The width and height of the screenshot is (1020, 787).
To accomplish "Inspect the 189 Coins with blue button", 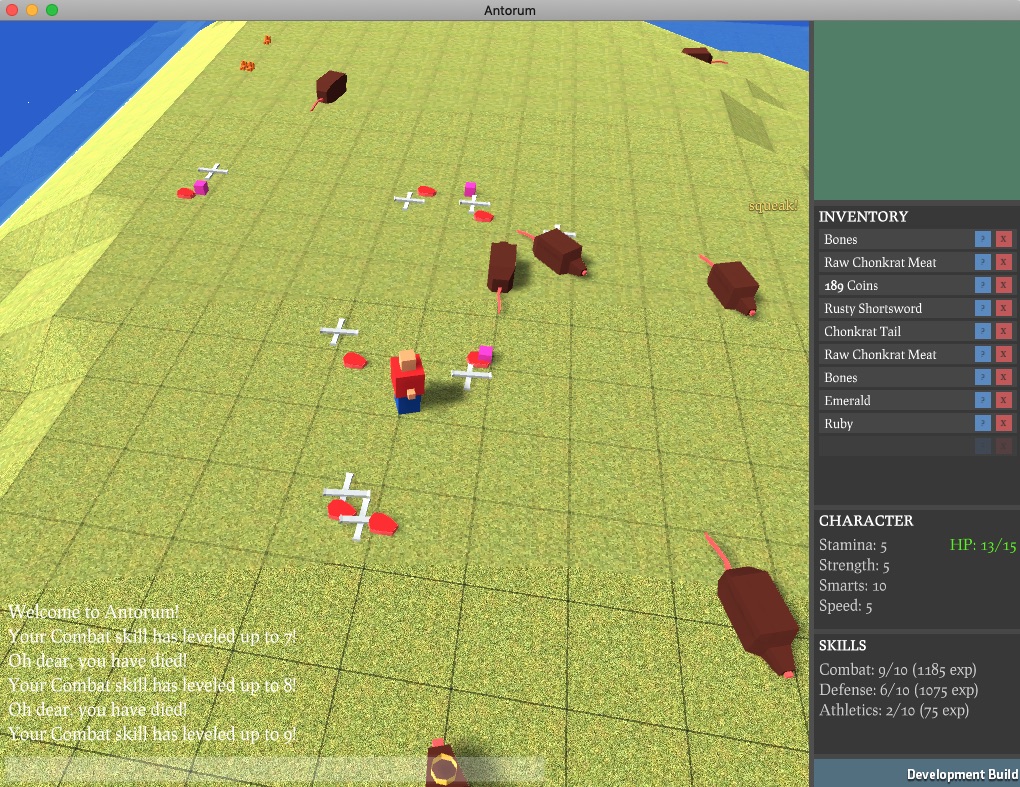I will pos(983,286).
